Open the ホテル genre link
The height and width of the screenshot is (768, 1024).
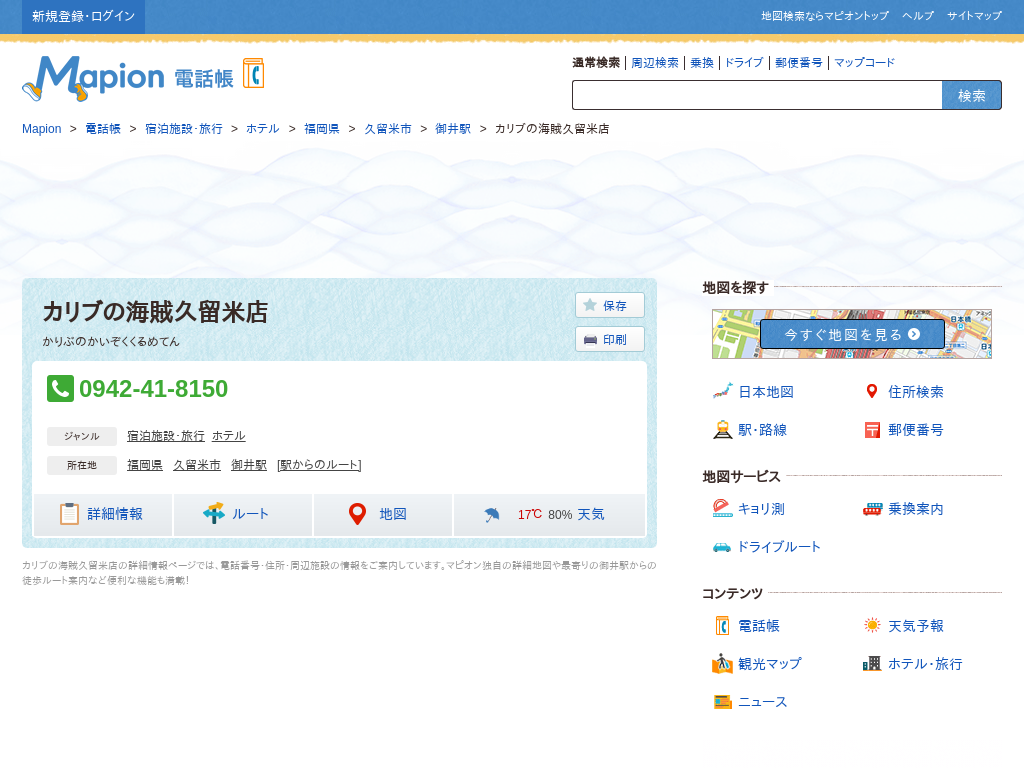coord(229,436)
